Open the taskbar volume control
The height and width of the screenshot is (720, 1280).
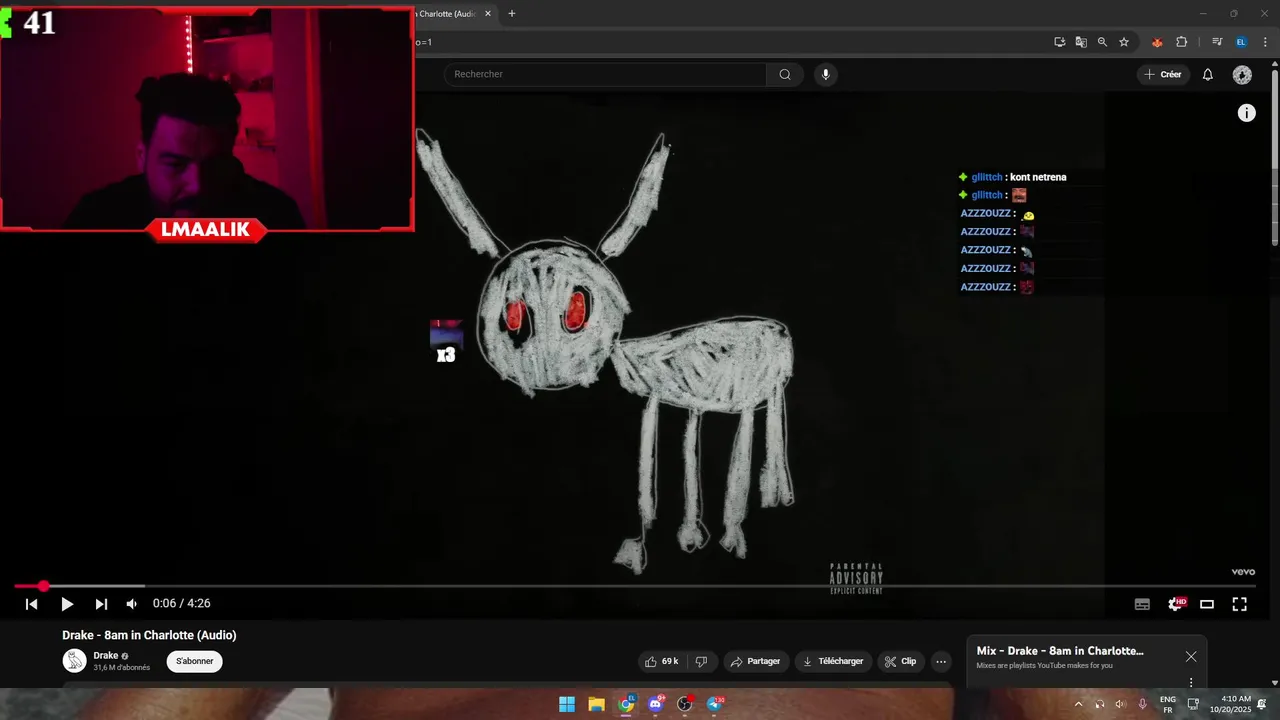tap(1121, 704)
